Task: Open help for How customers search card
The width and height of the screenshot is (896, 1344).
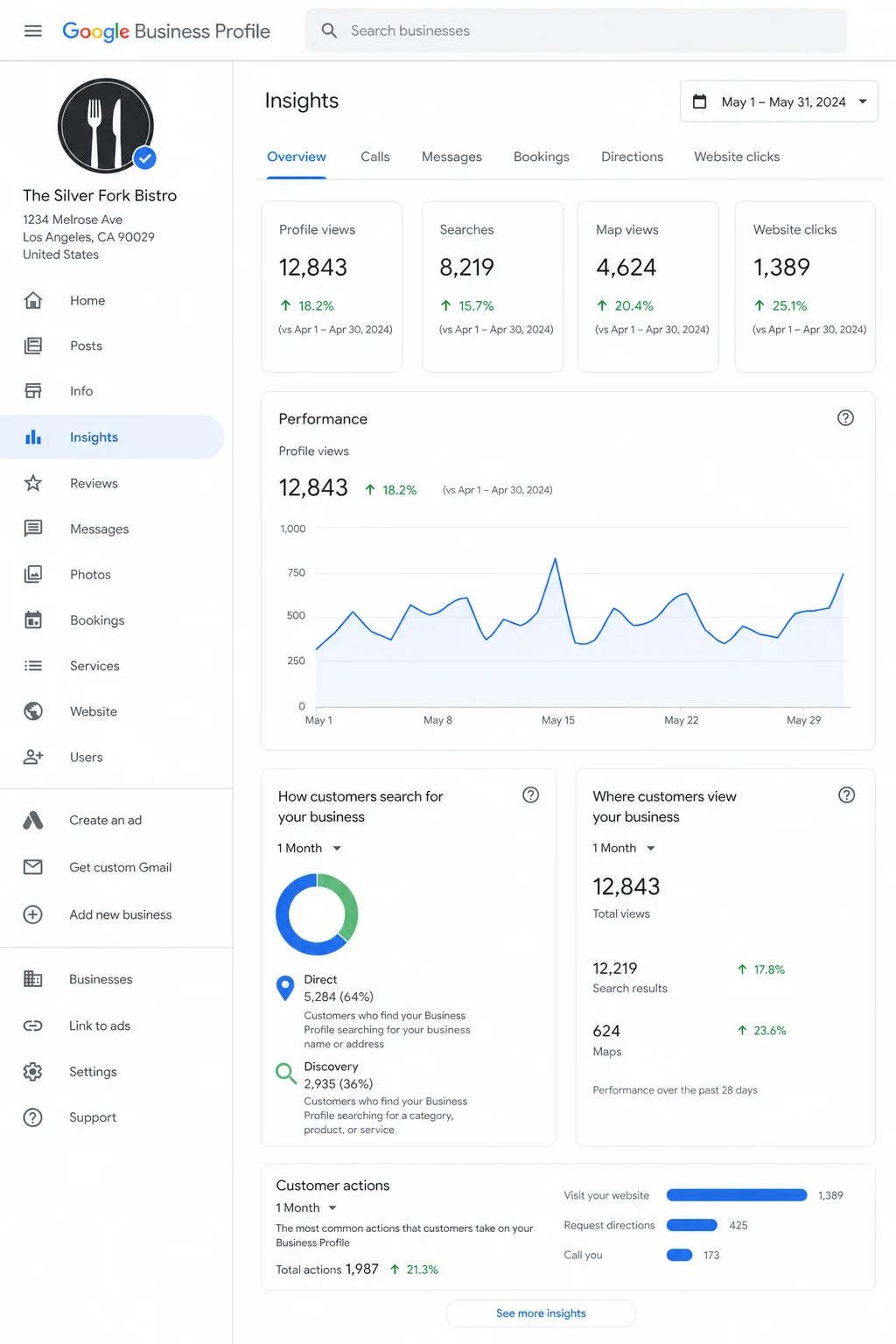Action: coord(531,795)
